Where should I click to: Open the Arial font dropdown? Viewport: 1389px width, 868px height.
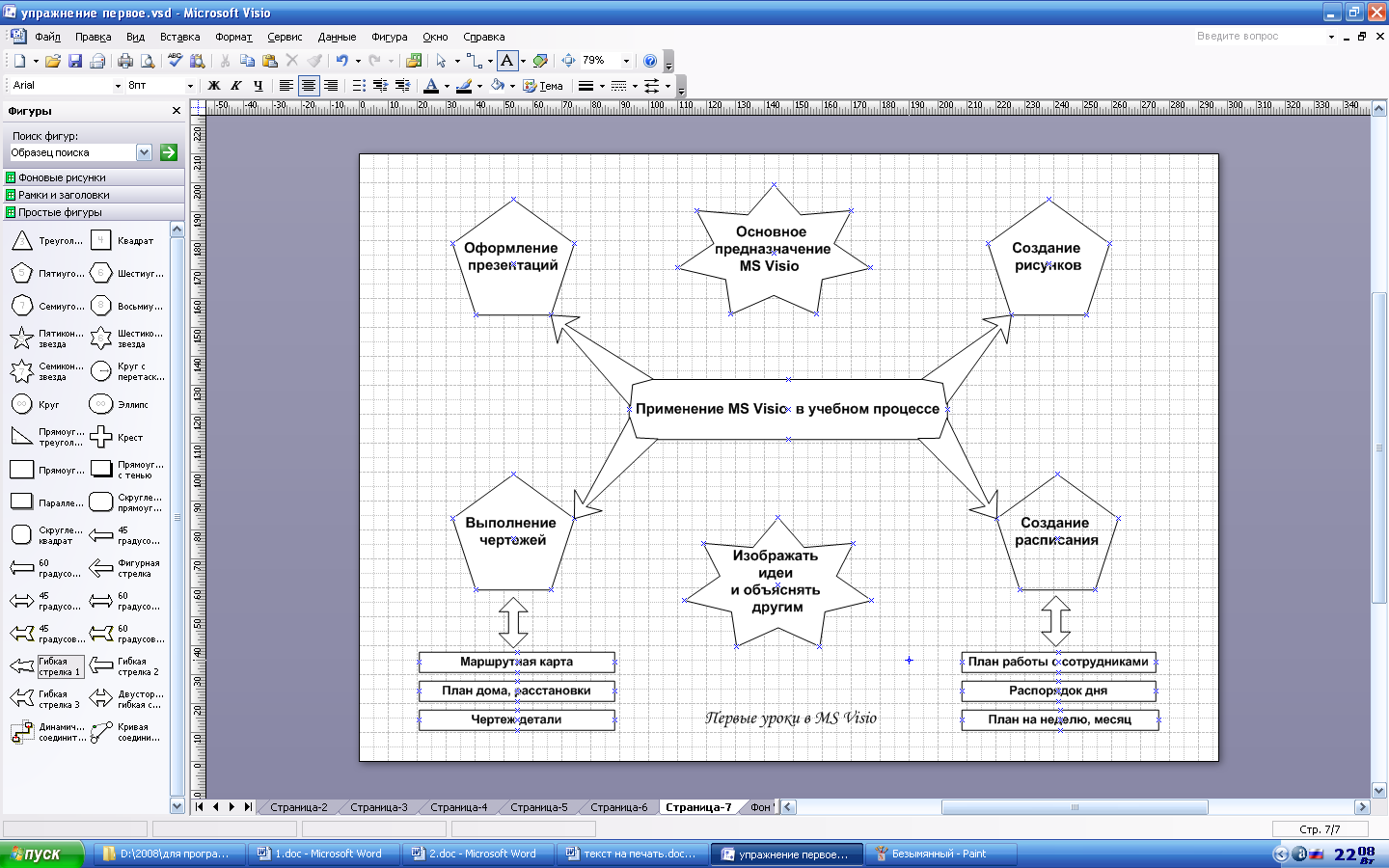(118, 86)
